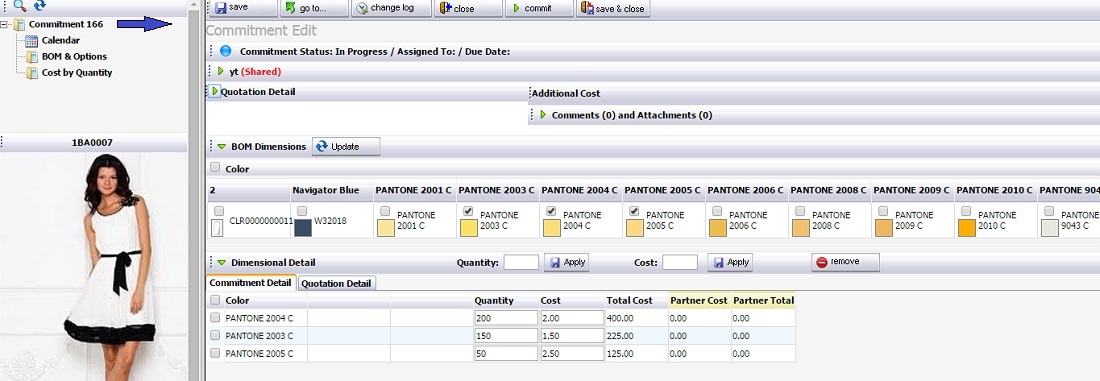Switch to the Quotation Detail tab
The height and width of the screenshot is (381, 1100).
tap(337, 283)
